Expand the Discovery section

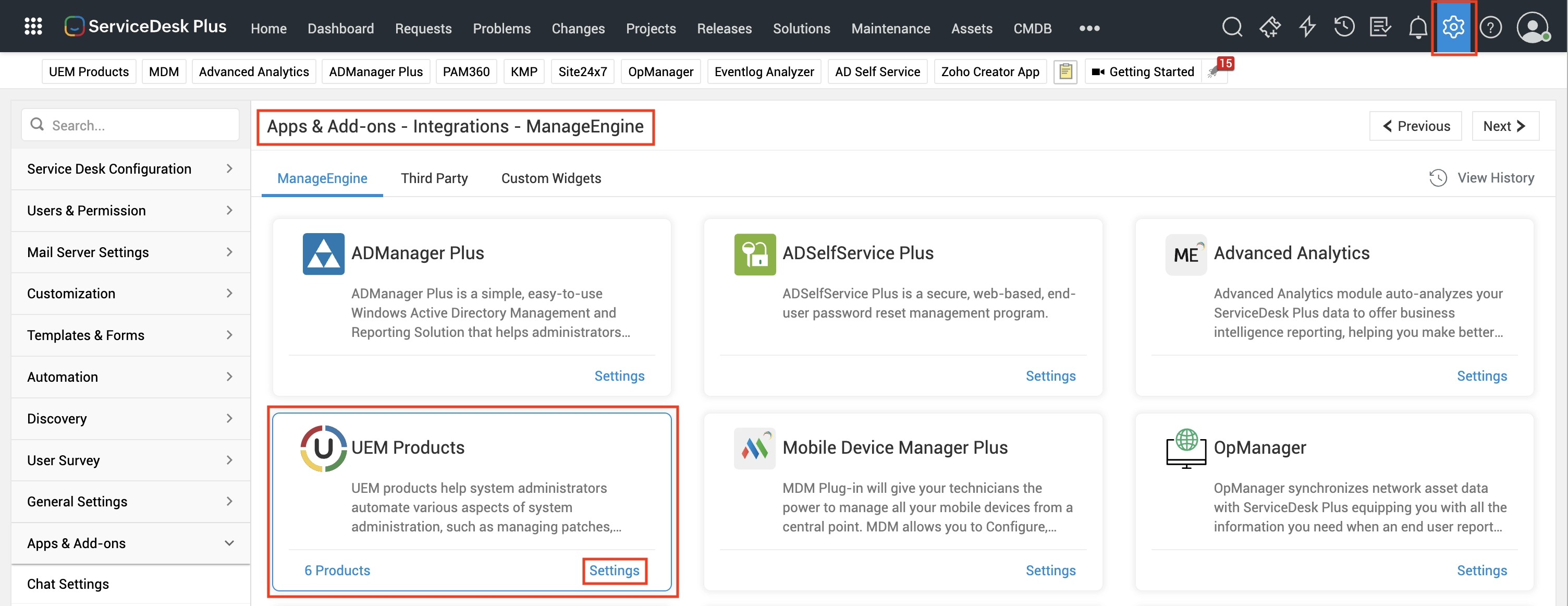pos(131,418)
